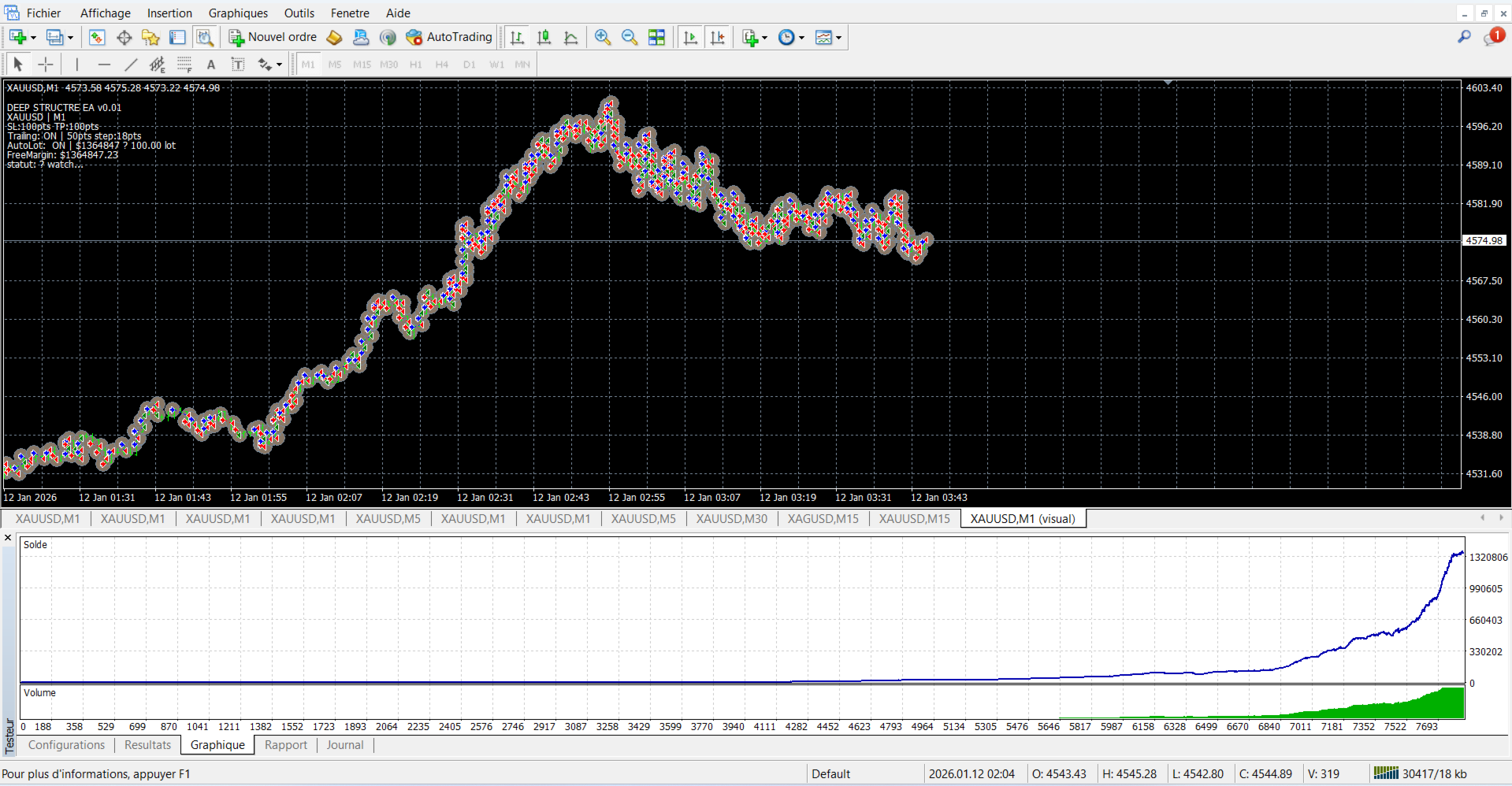Zoom out of the chart
The height and width of the screenshot is (786, 1512).
click(x=630, y=37)
